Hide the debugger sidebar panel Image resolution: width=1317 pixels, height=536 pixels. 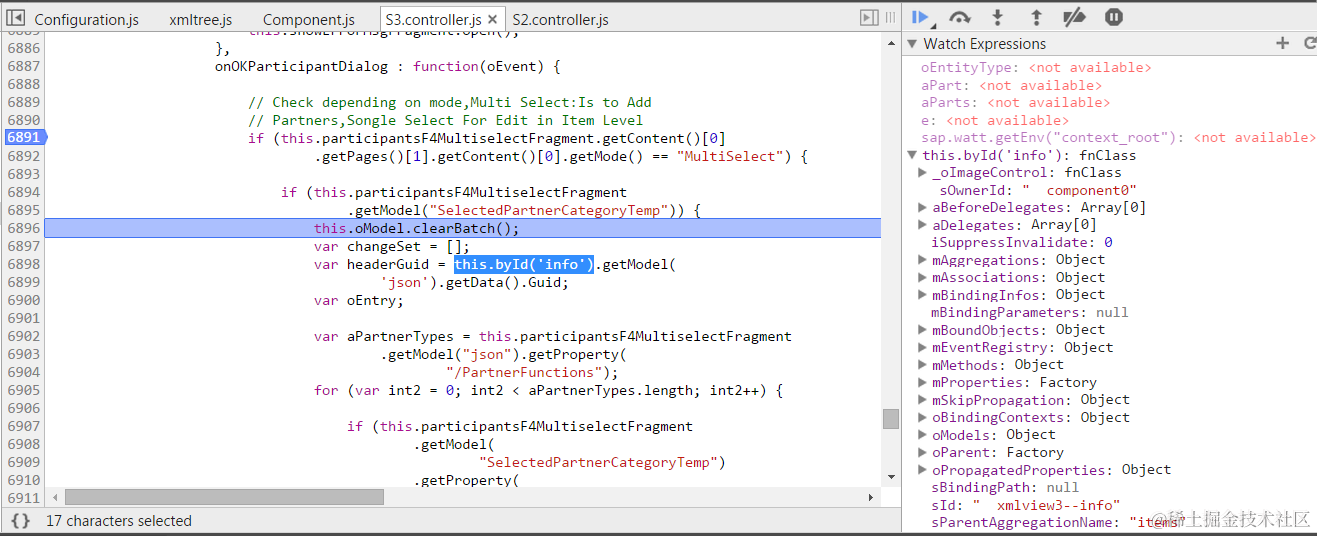click(x=869, y=18)
